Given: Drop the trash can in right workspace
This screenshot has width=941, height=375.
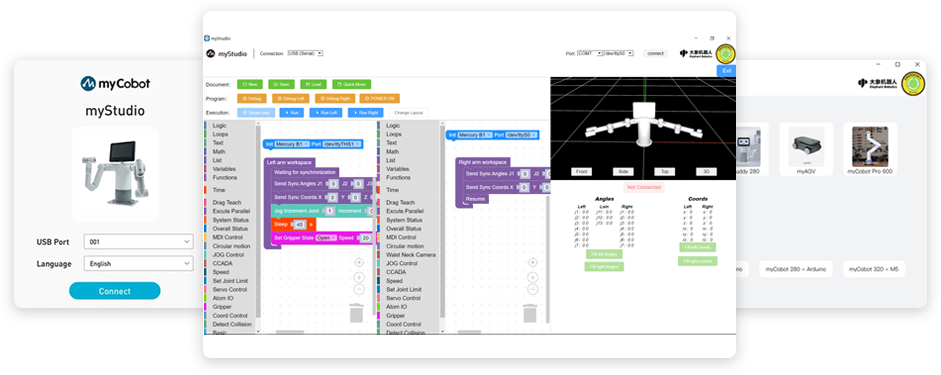Looking at the screenshot, I should [530, 313].
